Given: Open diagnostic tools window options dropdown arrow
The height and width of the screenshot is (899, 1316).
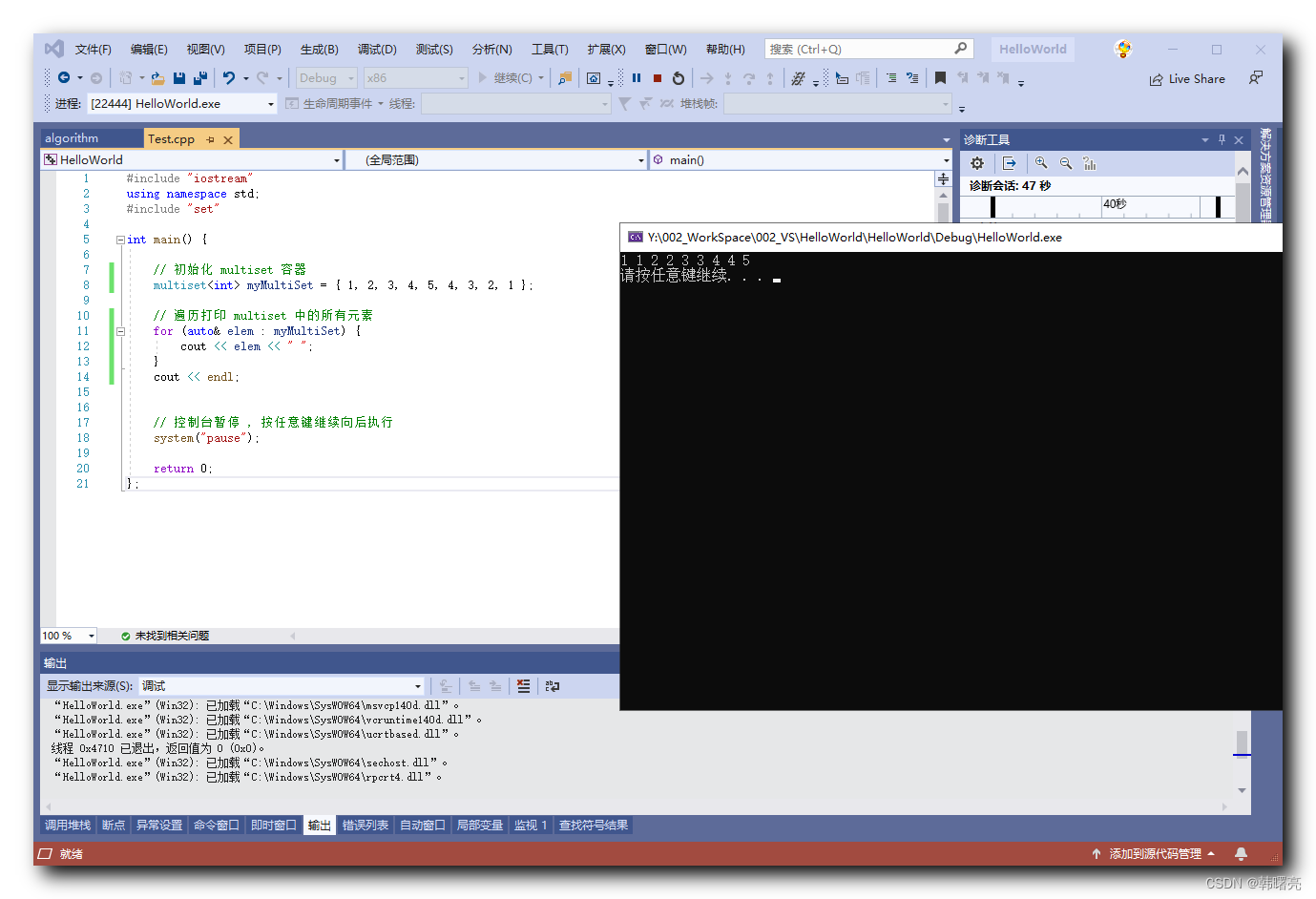Looking at the screenshot, I should click(x=1204, y=139).
